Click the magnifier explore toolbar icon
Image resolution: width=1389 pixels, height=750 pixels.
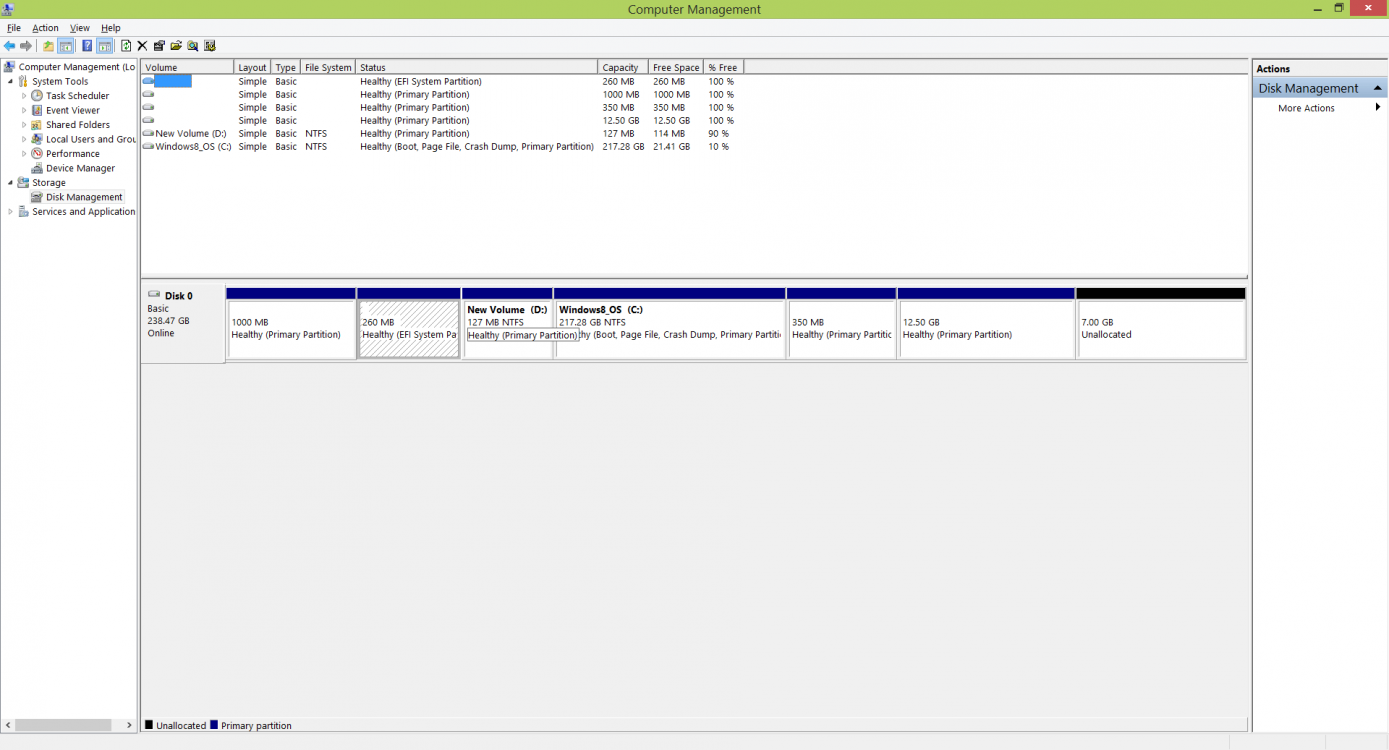point(193,46)
